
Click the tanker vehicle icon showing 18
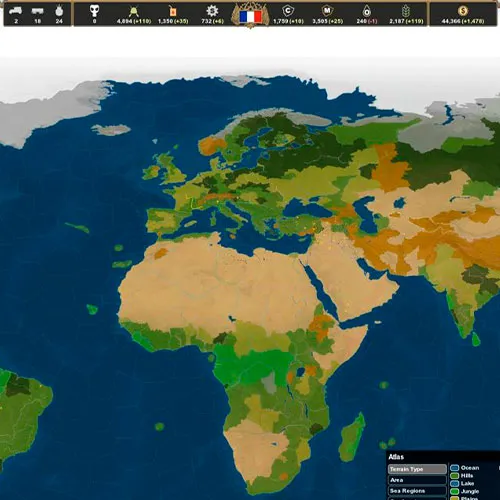click(x=37, y=11)
